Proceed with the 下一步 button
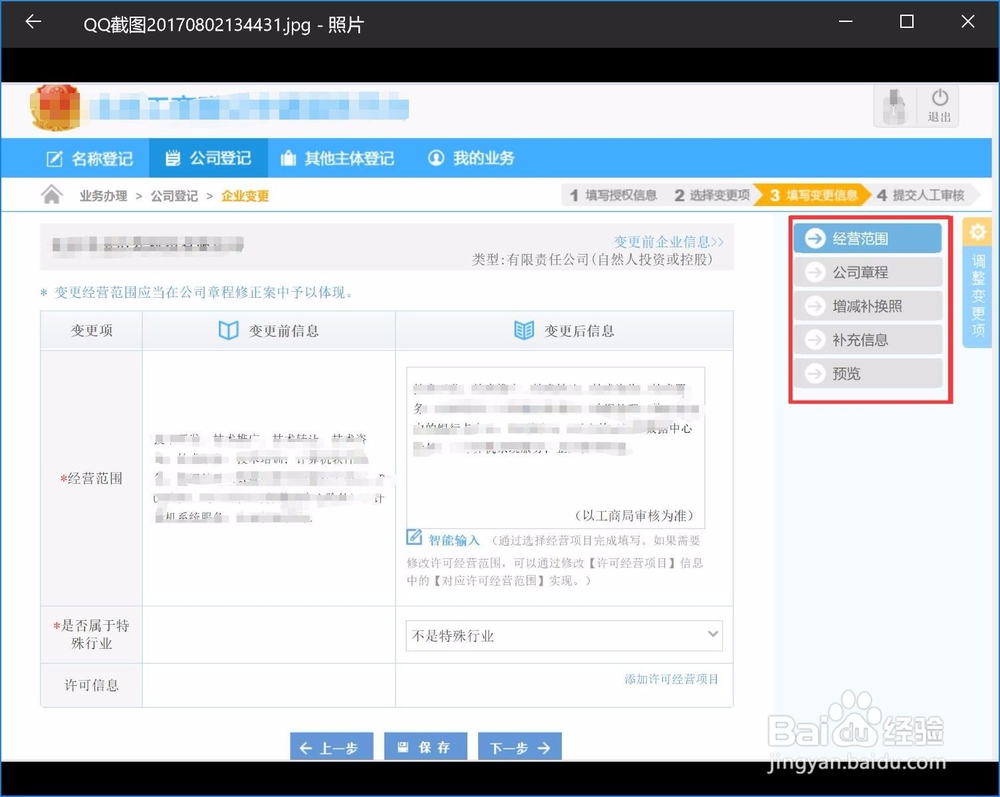 tap(519, 745)
